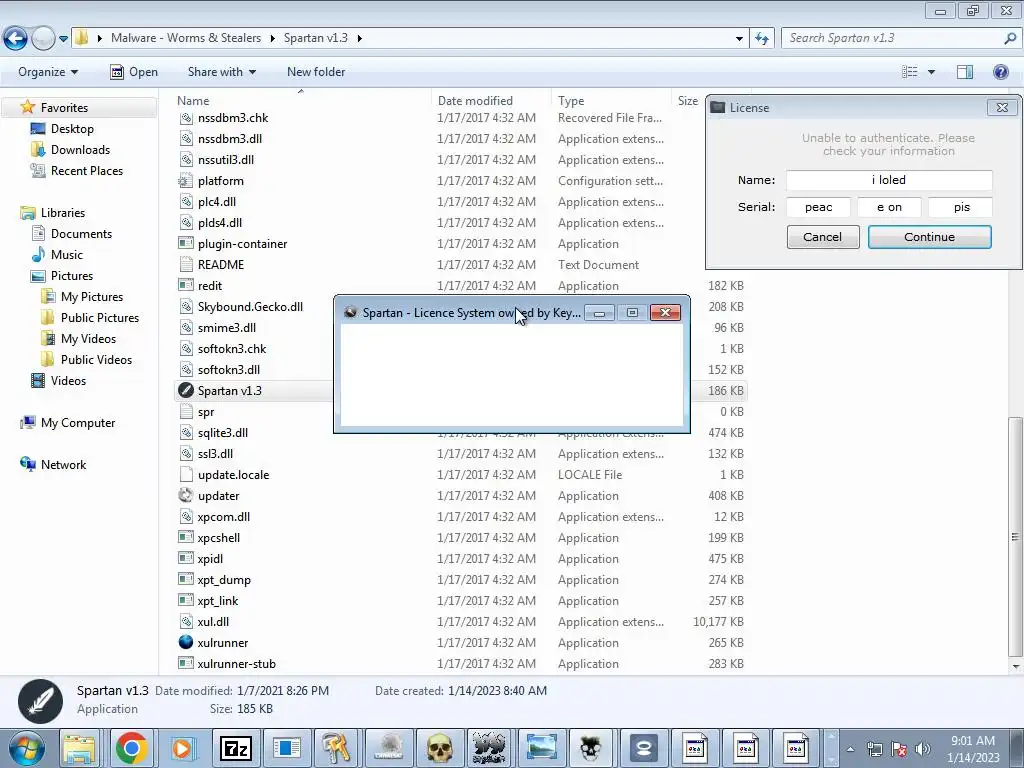
Task: Close the License dialog
Action: (x=1002, y=108)
